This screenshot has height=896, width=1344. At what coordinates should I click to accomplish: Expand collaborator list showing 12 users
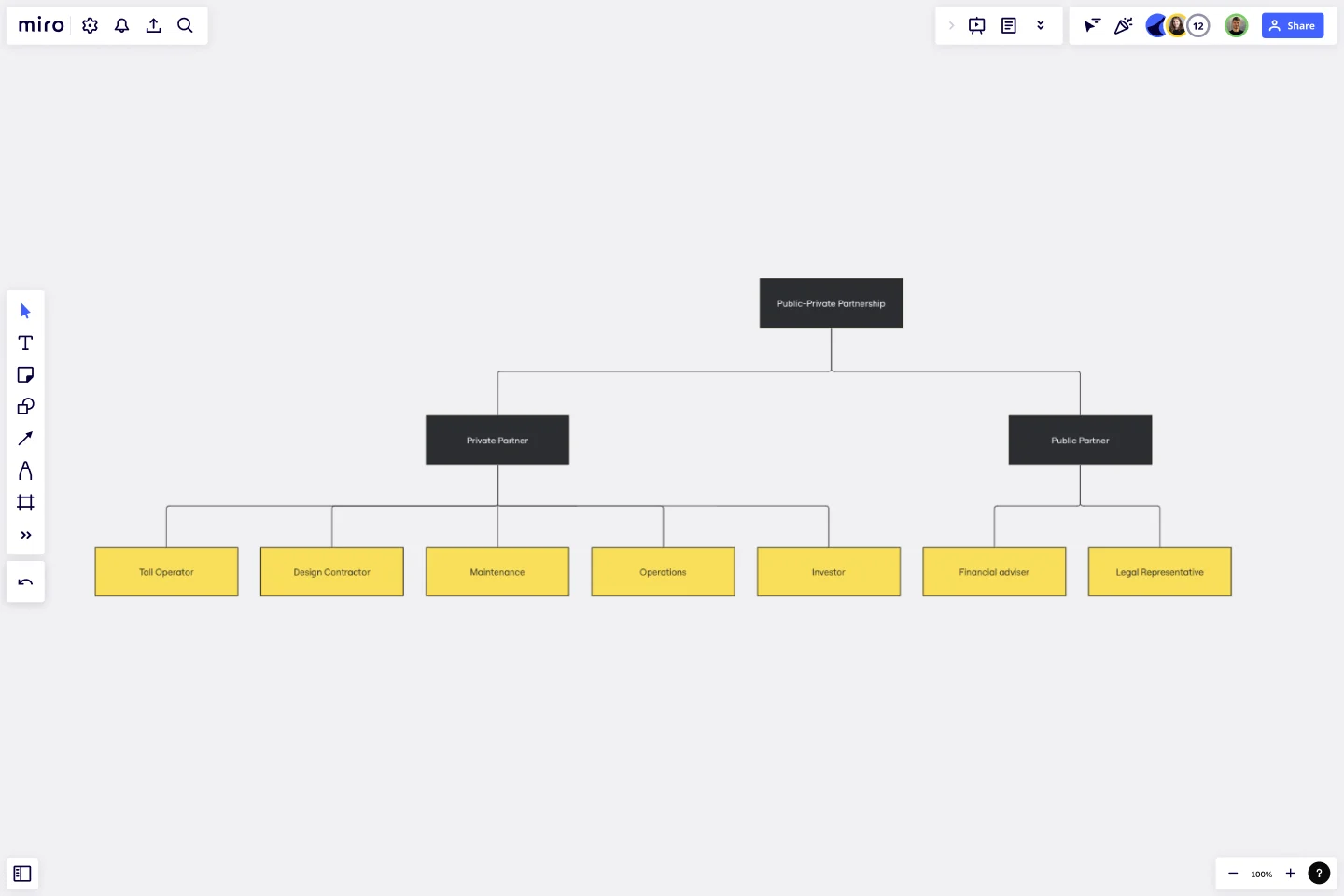[x=1198, y=25]
